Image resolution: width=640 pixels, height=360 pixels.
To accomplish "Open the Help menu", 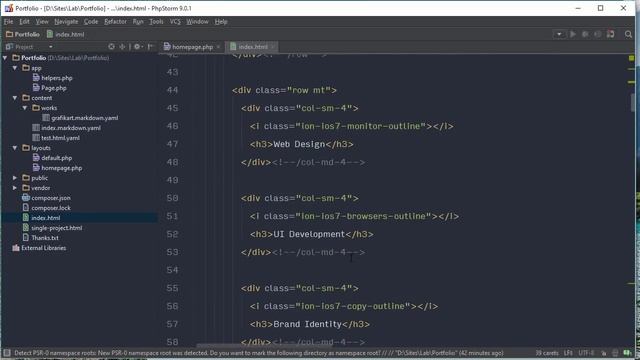I will point(221,22).
